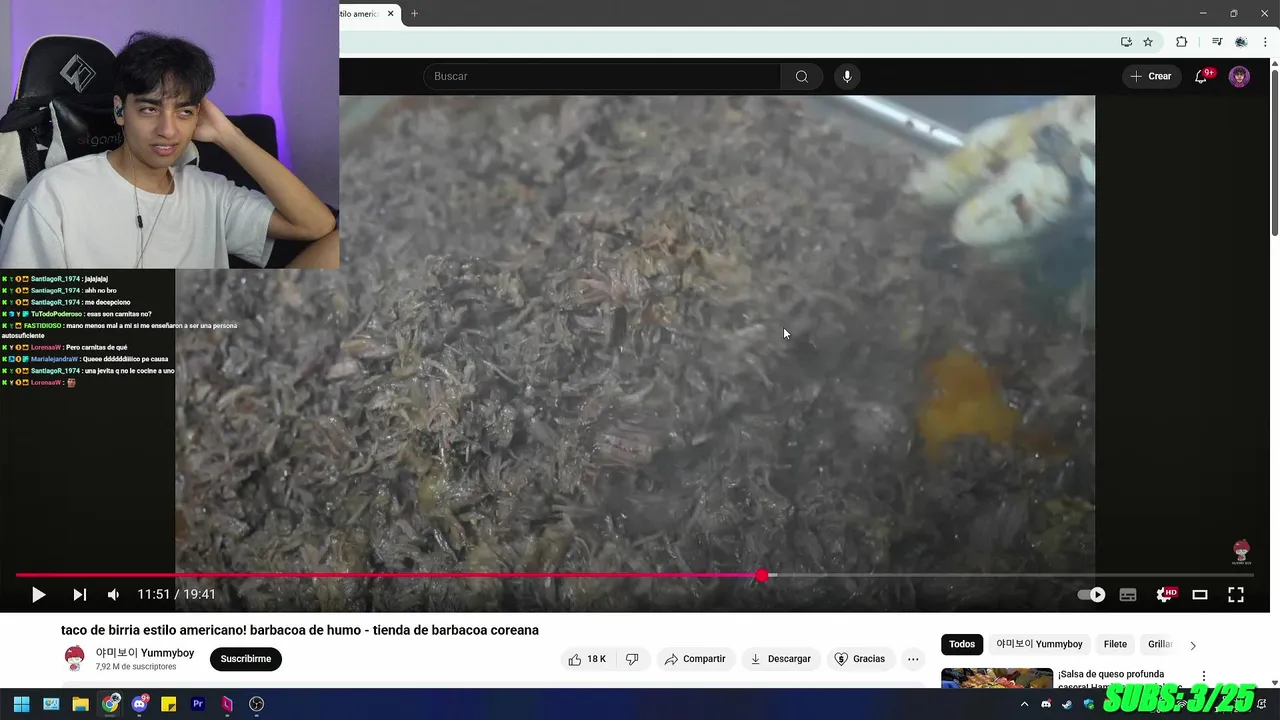The height and width of the screenshot is (720, 1280).
Task: Like the video with thumbs up 18 K
Action: 587,659
